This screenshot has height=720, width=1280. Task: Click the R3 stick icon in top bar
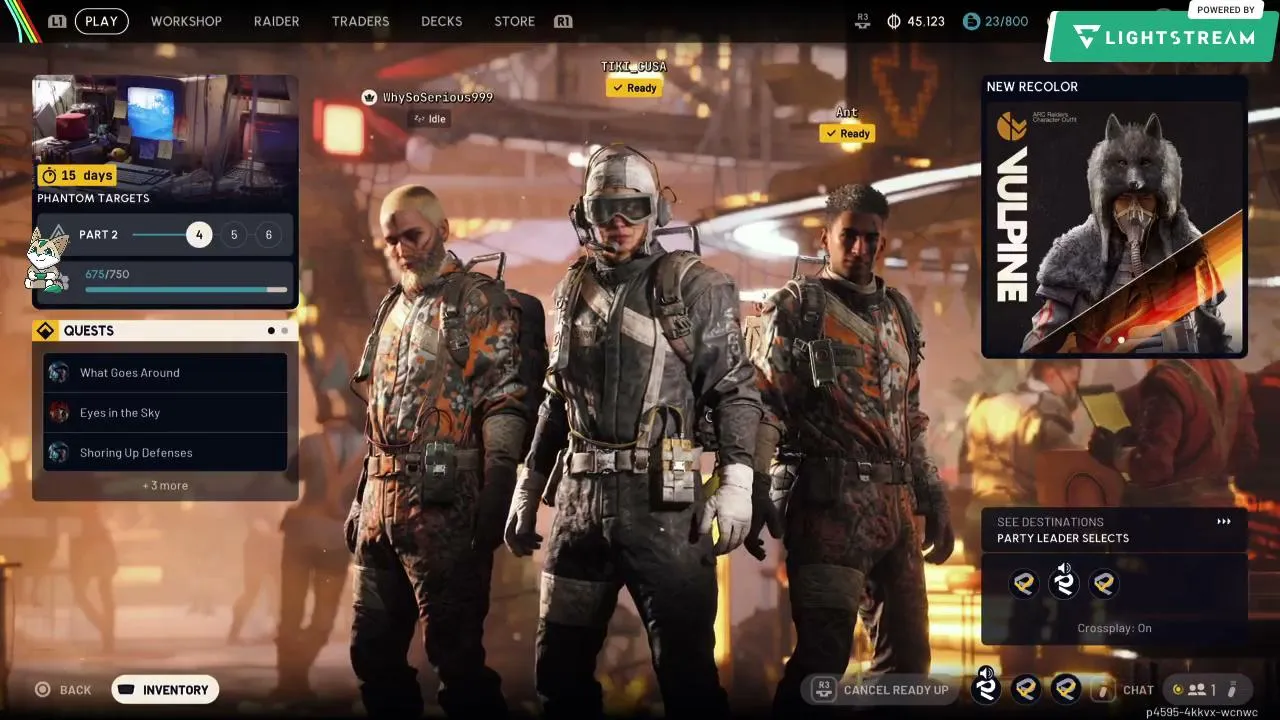[863, 21]
